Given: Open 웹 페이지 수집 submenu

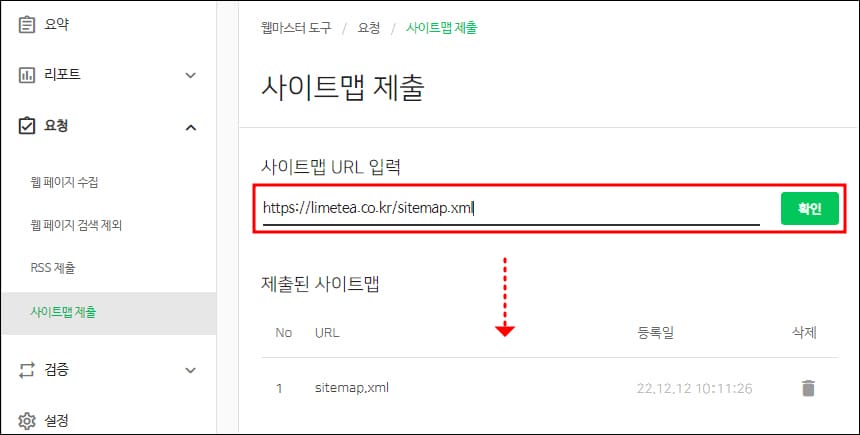Looking at the screenshot, I should pos(64,182).
